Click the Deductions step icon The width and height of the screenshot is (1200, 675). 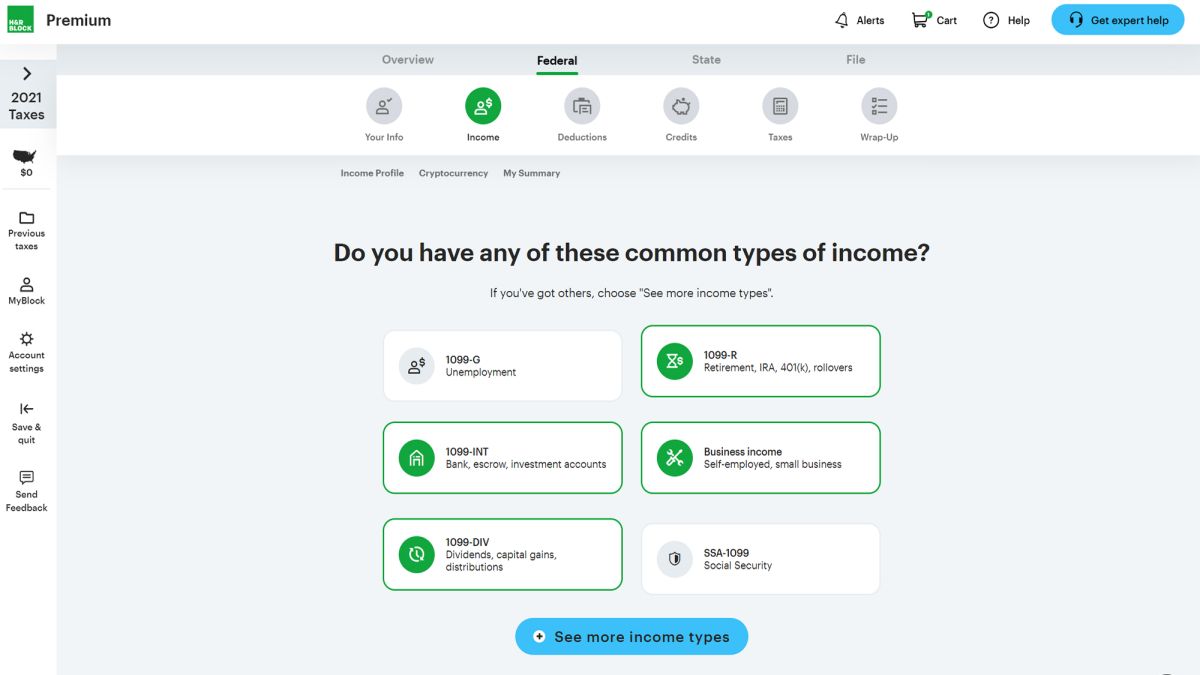pos(582,106)
